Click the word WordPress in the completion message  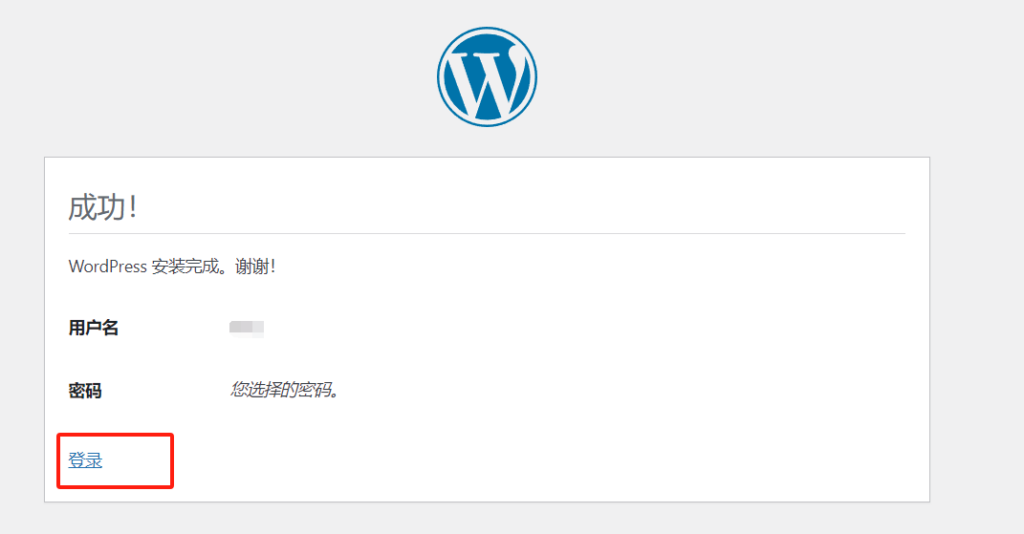[x=107, y=267]
